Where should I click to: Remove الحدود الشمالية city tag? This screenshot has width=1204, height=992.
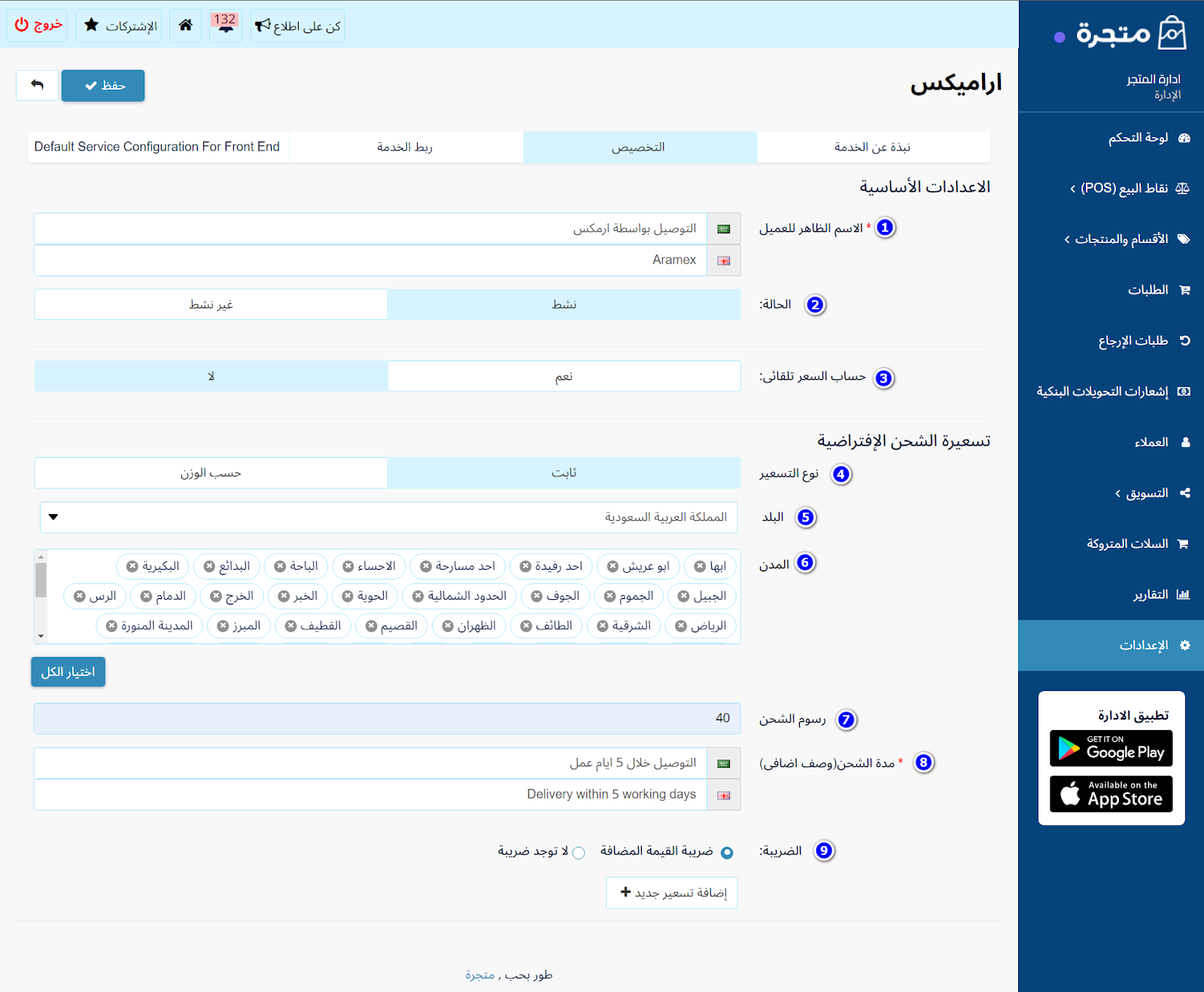[x=418, y=596]
